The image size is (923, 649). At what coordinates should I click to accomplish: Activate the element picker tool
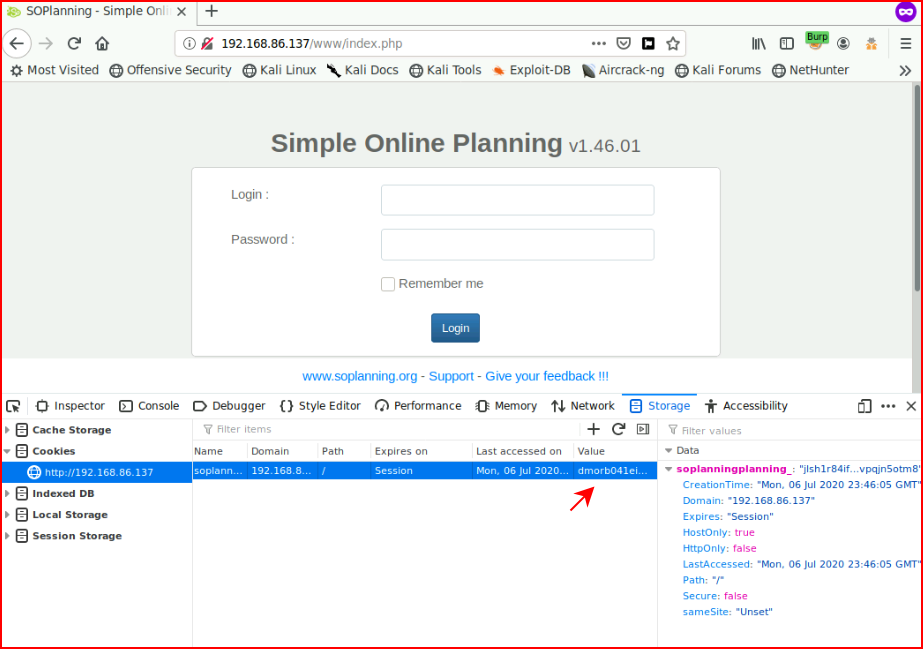coord(14,406)
